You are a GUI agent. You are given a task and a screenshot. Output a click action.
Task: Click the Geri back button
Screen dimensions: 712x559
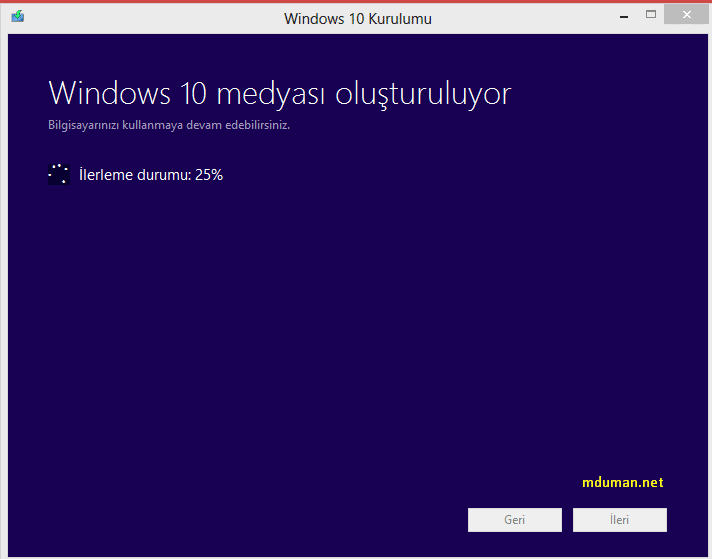click(514, 519)
